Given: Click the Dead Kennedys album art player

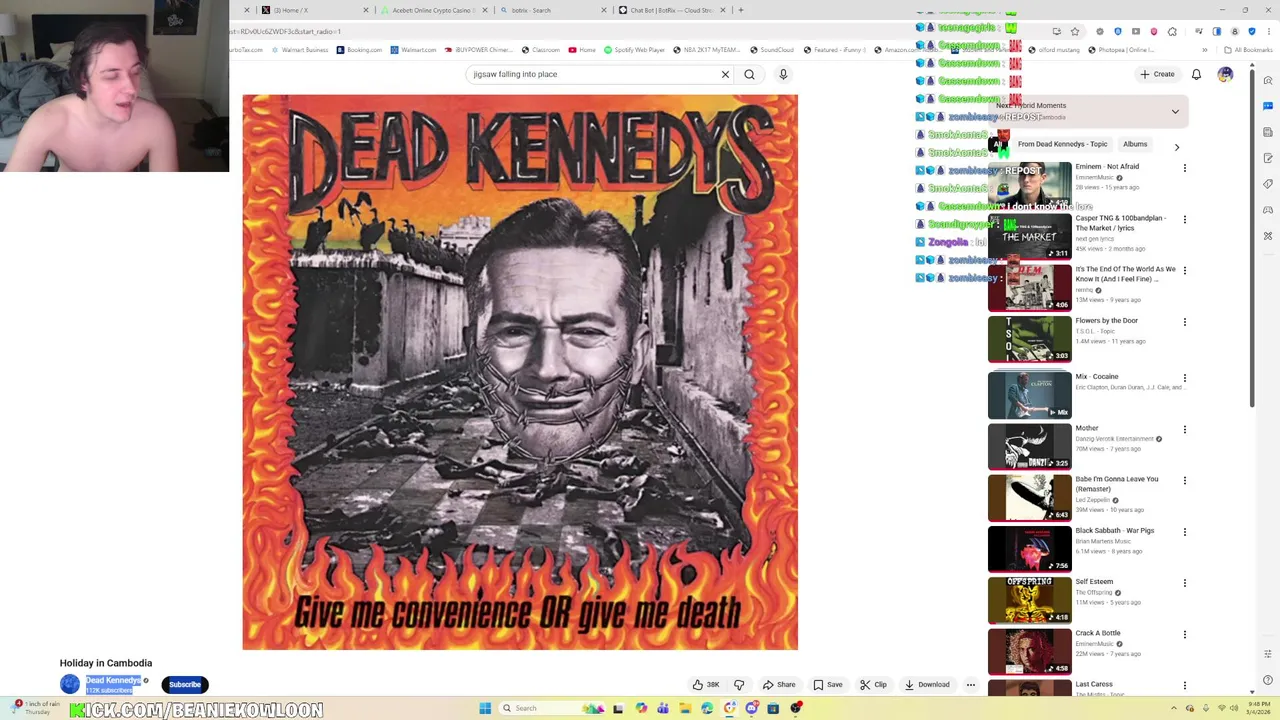Looking at the screenshot, I should click(x=520, y=372).
